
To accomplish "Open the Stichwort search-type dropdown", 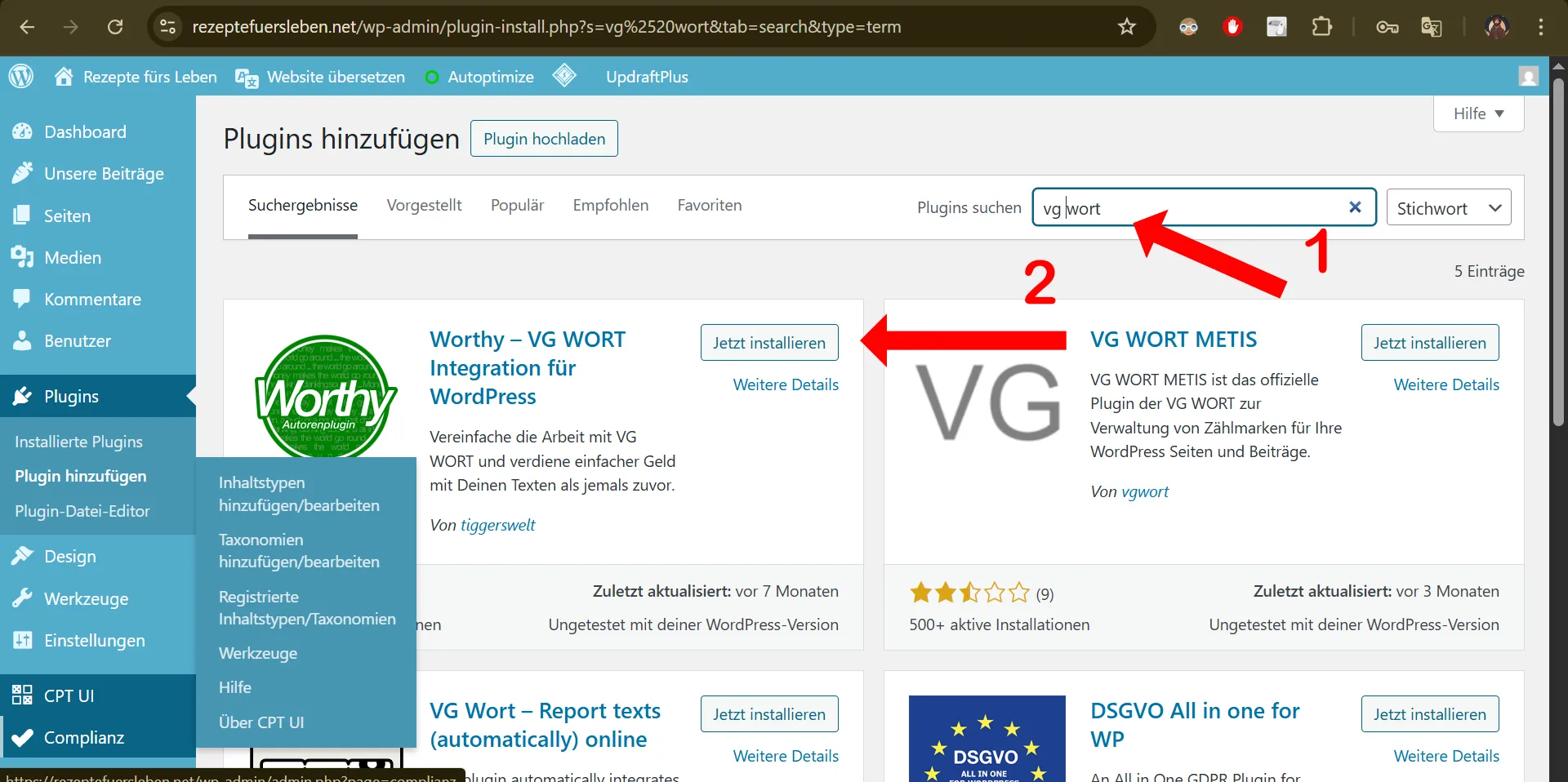I will pyautogui.click(x=1450, y=207).
